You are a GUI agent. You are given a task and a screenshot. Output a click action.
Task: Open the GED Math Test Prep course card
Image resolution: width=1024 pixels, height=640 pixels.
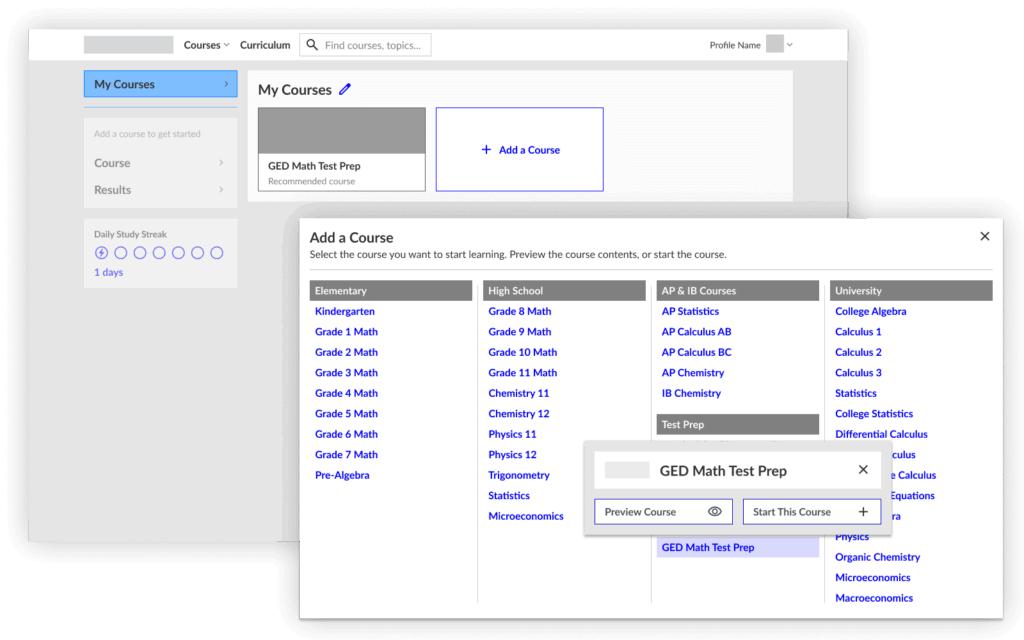(x=341, y=150)
